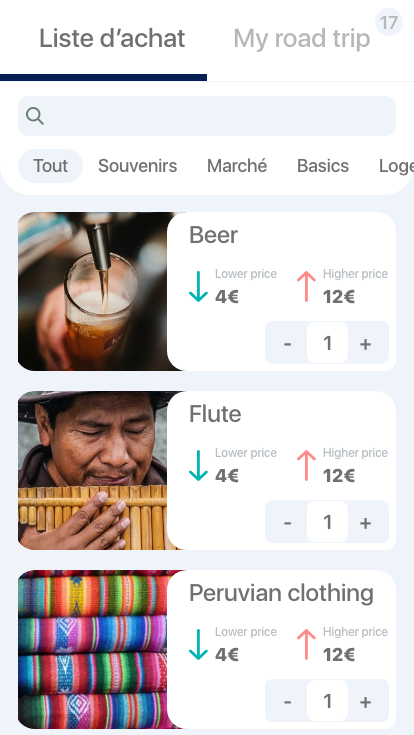The width and height of the screenshot is (414, 735).
Task: Decrease Flute quantity with minus button
Action: 287,523
